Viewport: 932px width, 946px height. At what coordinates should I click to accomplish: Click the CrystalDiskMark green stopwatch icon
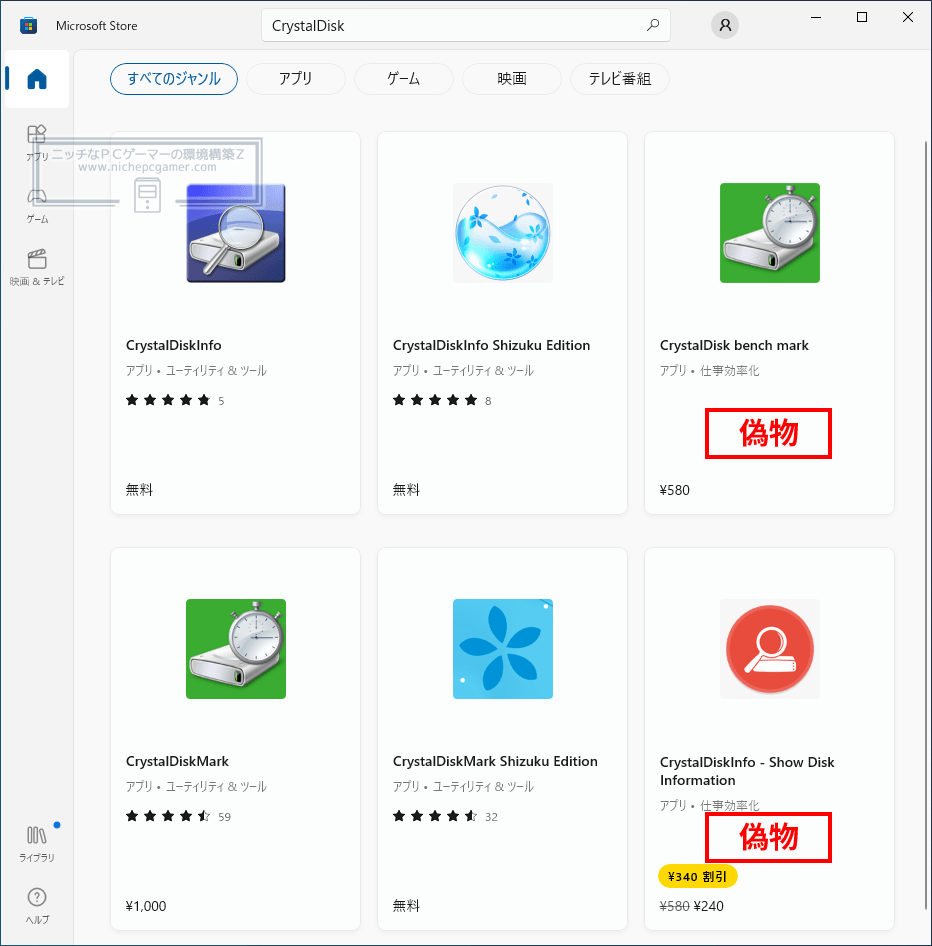click(x=236, y=649)
